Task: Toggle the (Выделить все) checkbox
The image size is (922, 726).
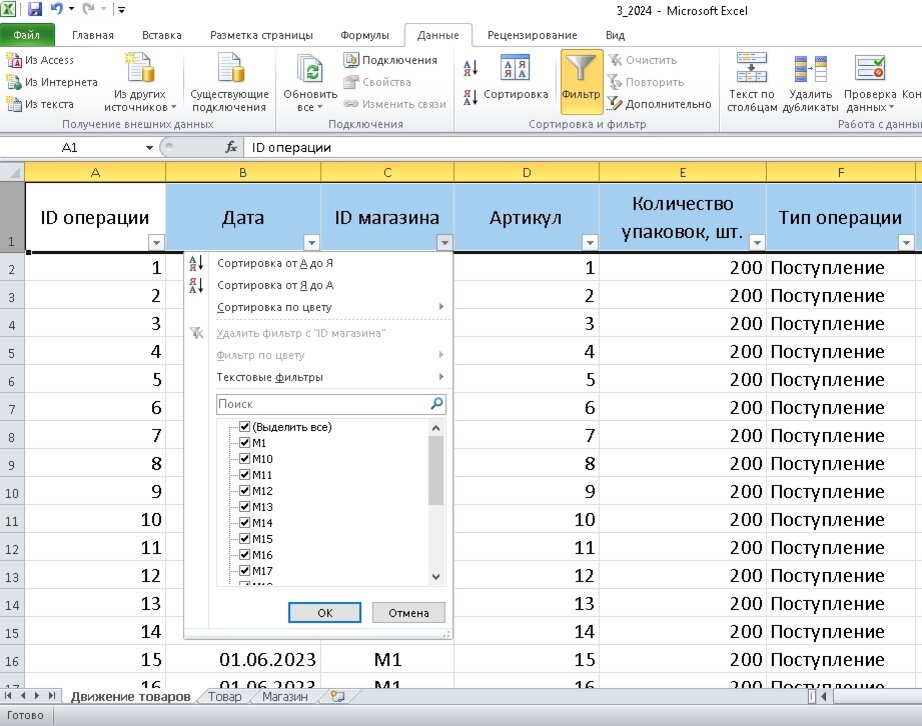Action: point(245,427)
